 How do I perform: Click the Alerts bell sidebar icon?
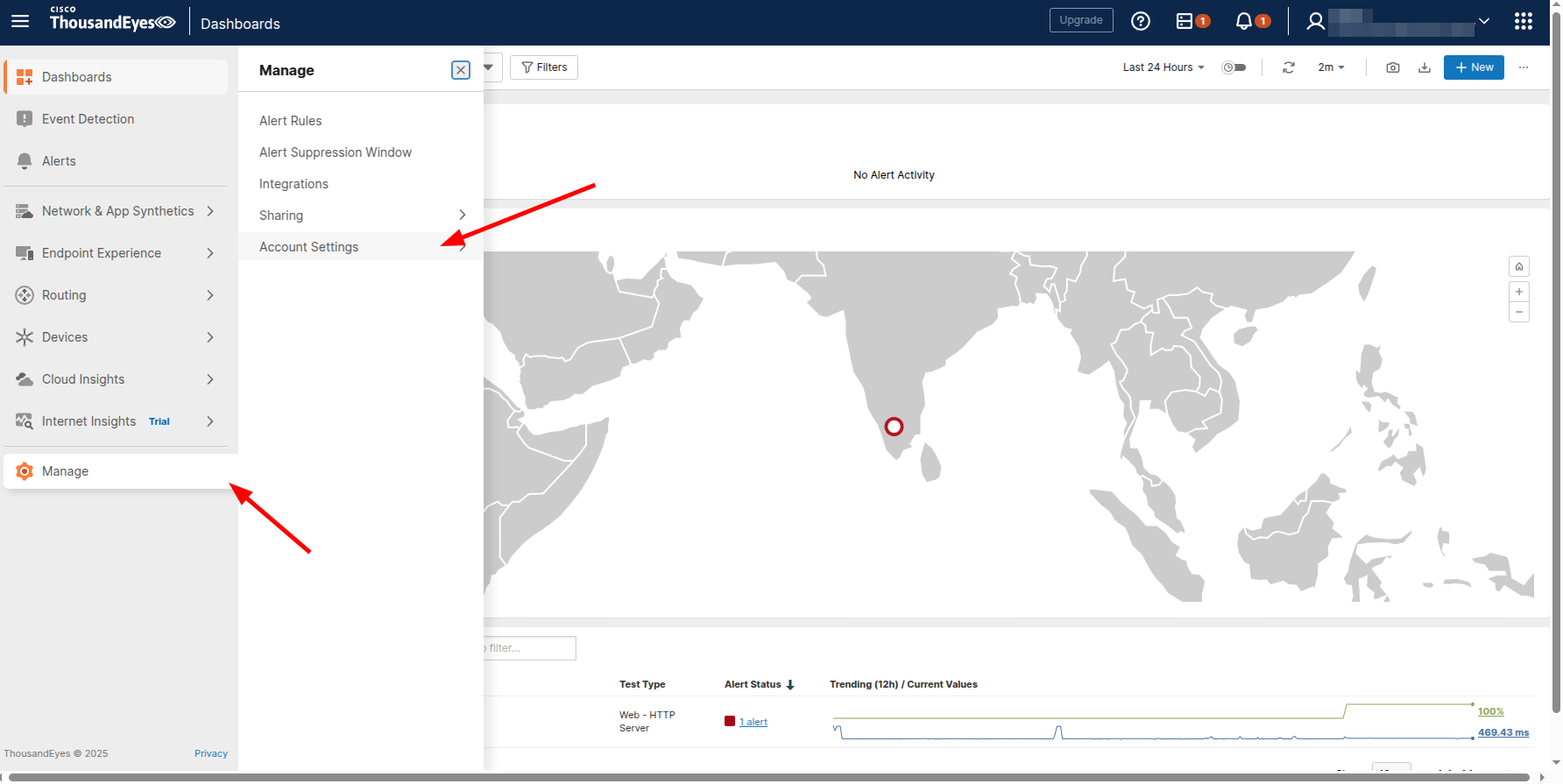pyautogui.click(x=25, y=161)
